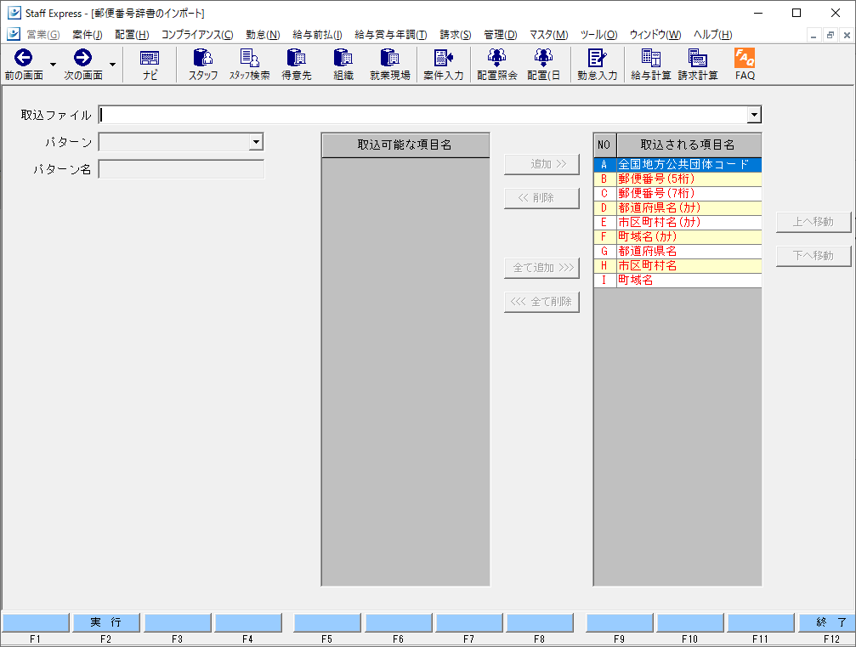856x647 pixels.
Task: Select row 郵便番号(5桁)
Action: pyautogui.click(x=677, y=179)
